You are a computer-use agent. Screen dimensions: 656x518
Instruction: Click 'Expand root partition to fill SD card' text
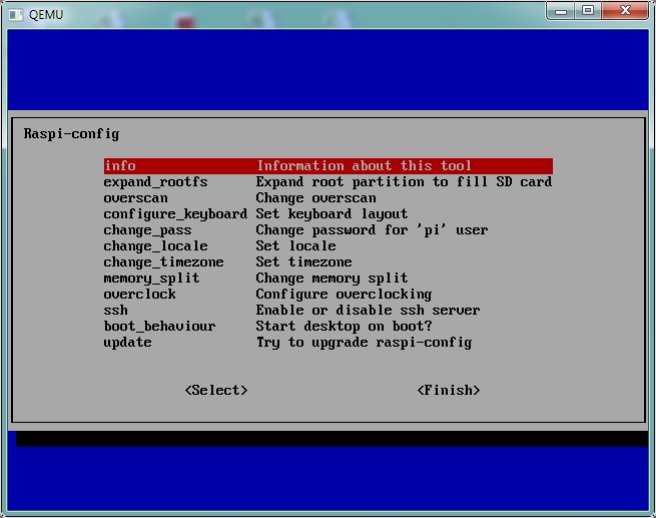(404, 182)
